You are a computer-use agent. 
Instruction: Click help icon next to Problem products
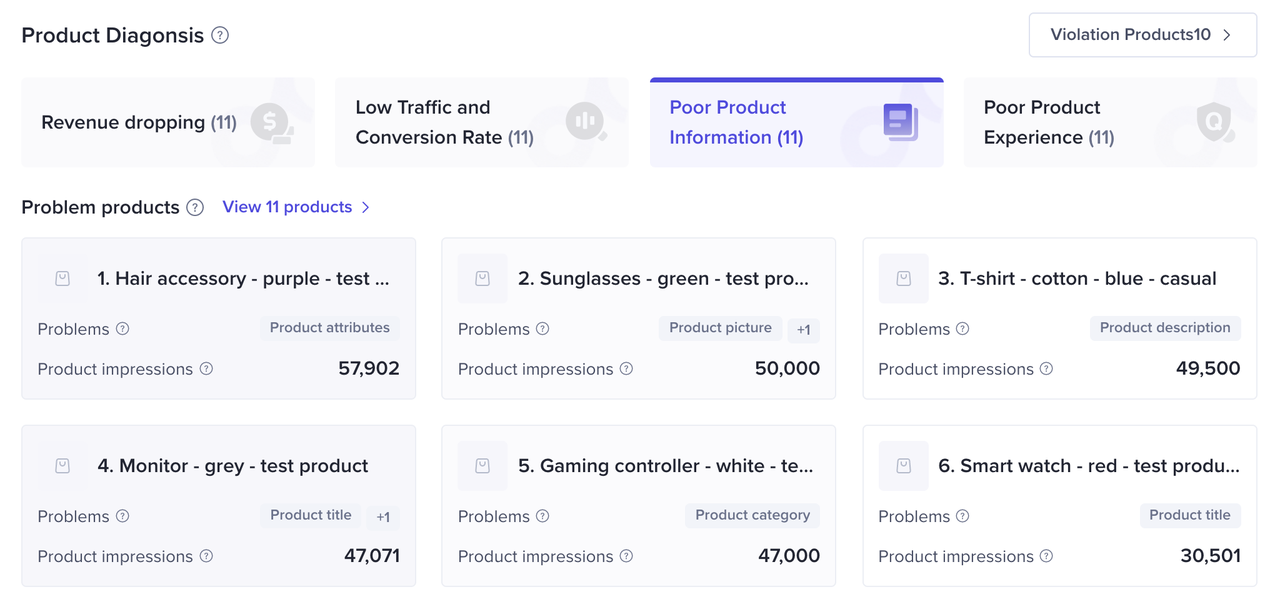point(195,207)
